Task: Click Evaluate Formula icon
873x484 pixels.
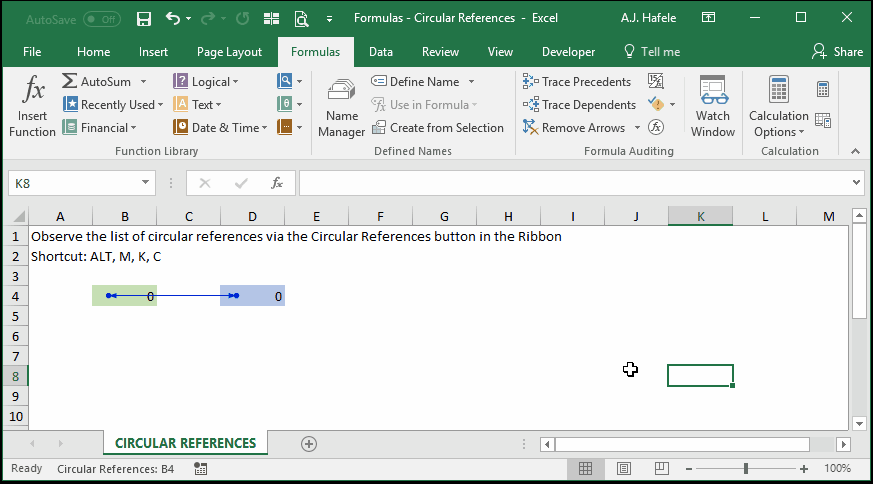Action: (x=656, y=128)
